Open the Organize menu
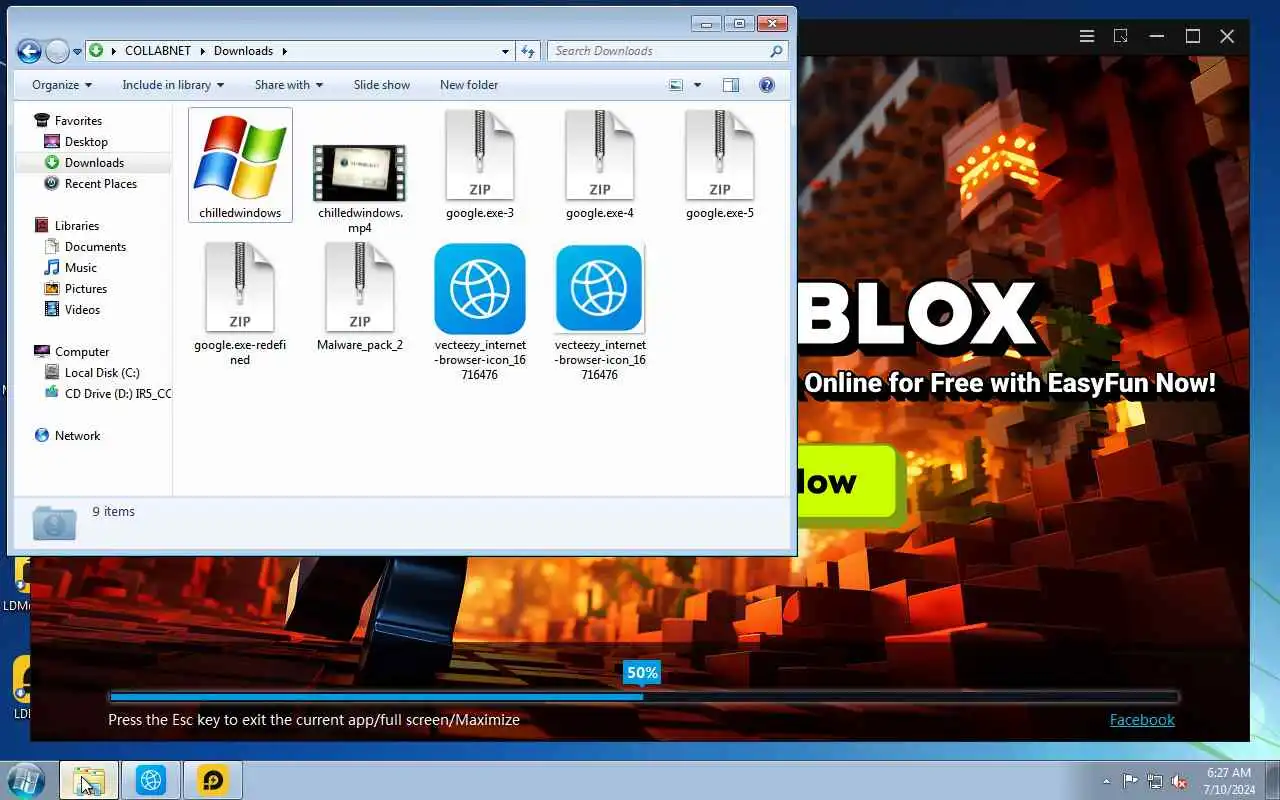This screenshot has height=800, width=1280. [62, 85]
